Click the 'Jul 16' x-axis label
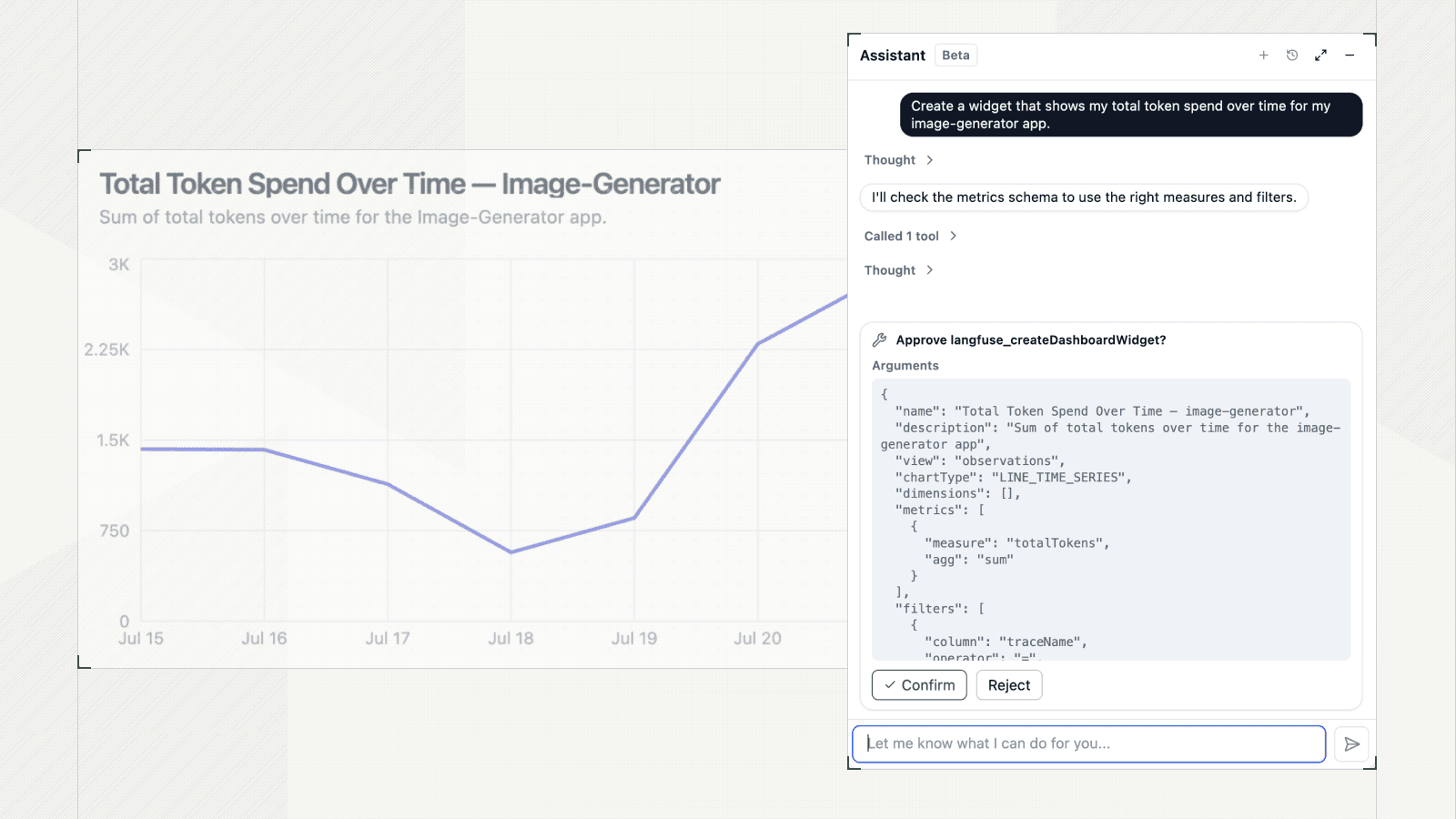This screenshot has width=1456, height=819. click(265, 639)
